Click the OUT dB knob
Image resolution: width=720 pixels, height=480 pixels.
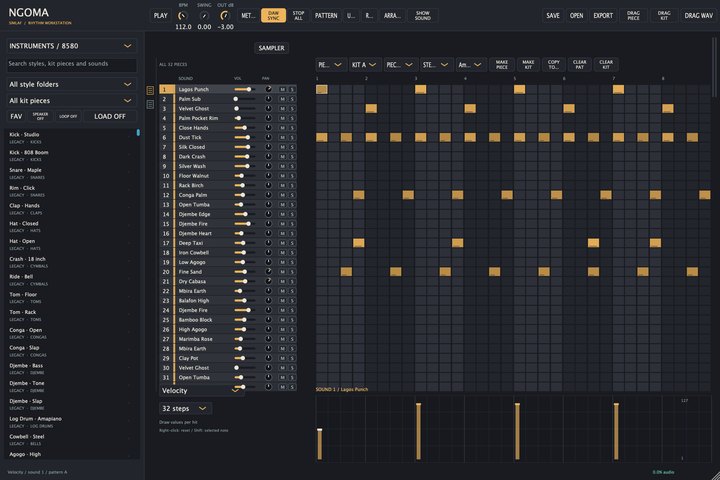(x=225, y=16)
